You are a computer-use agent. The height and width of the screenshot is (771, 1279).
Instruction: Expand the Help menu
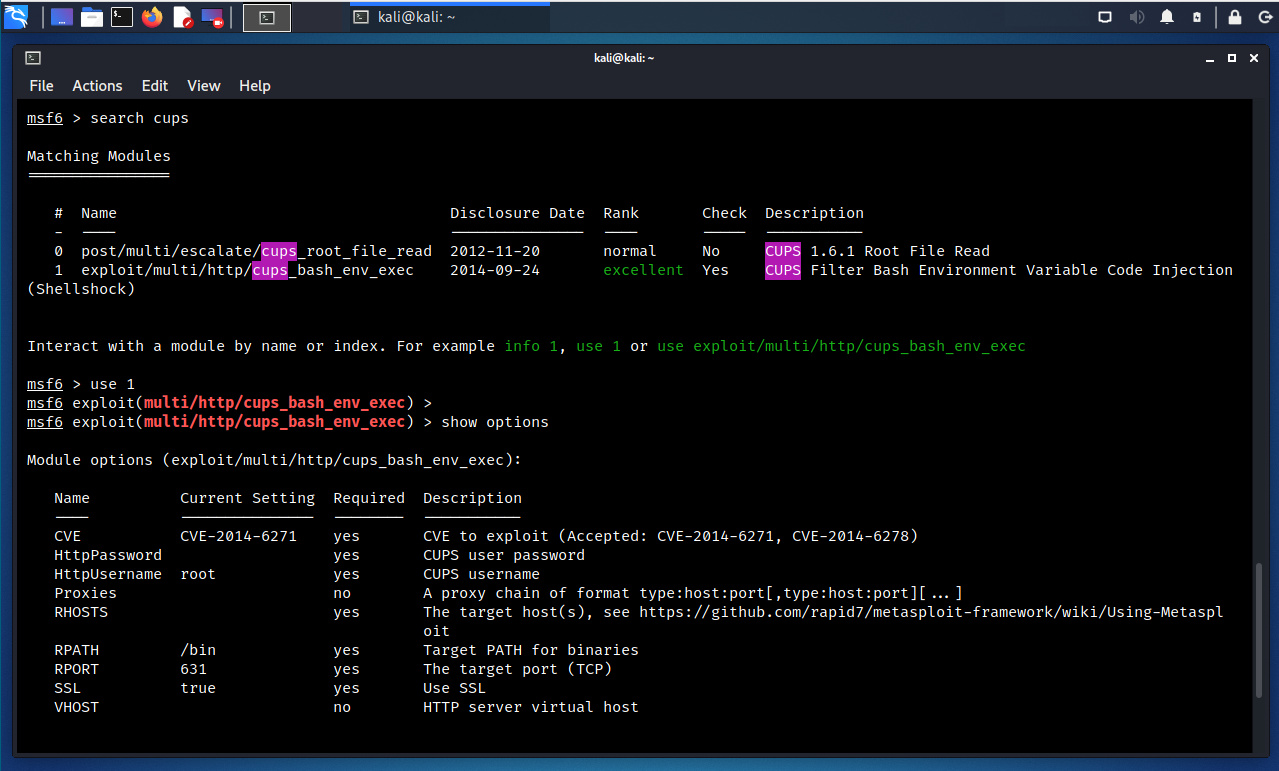click(x=255, y=86)
